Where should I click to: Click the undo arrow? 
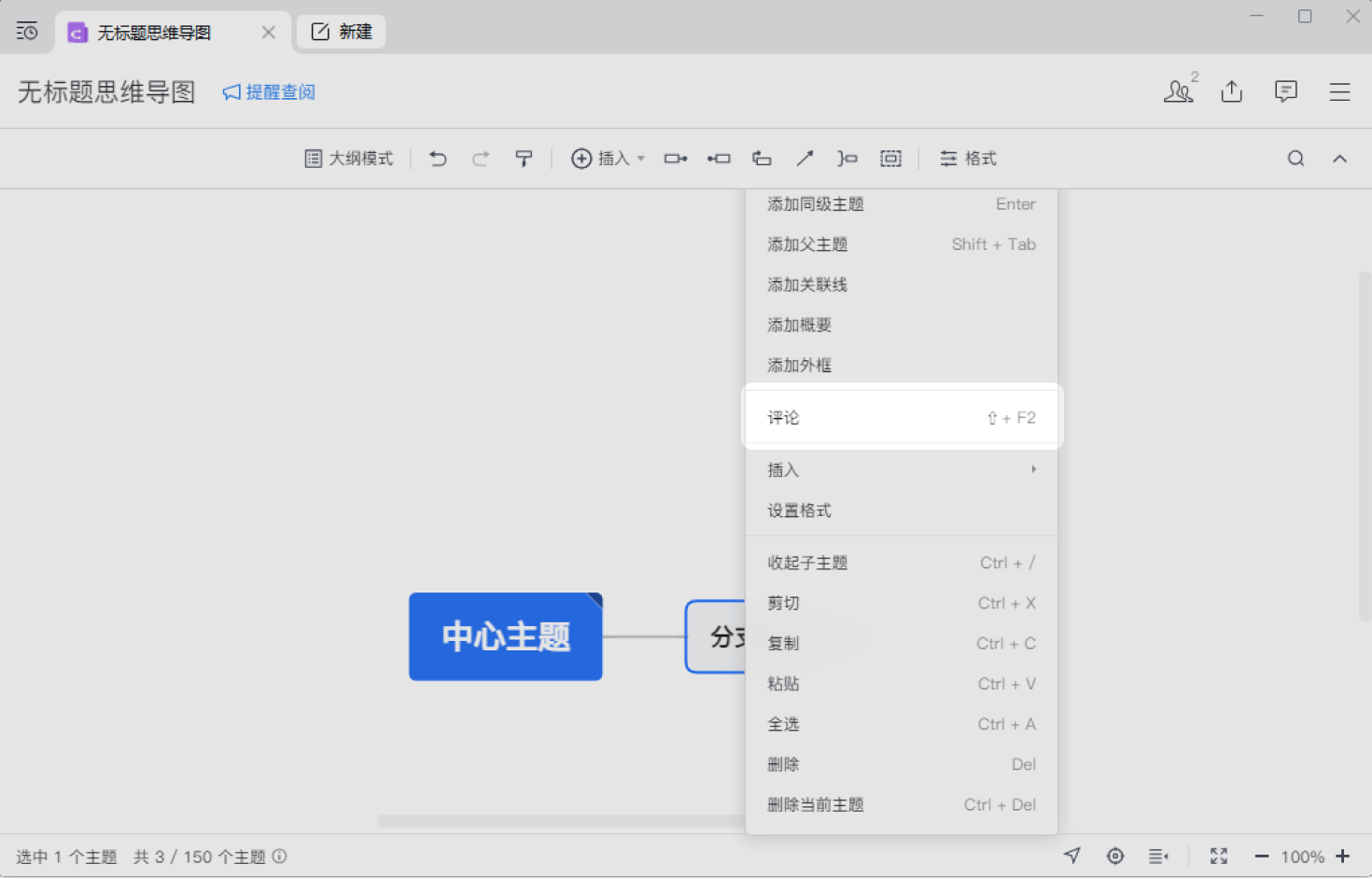438,159
